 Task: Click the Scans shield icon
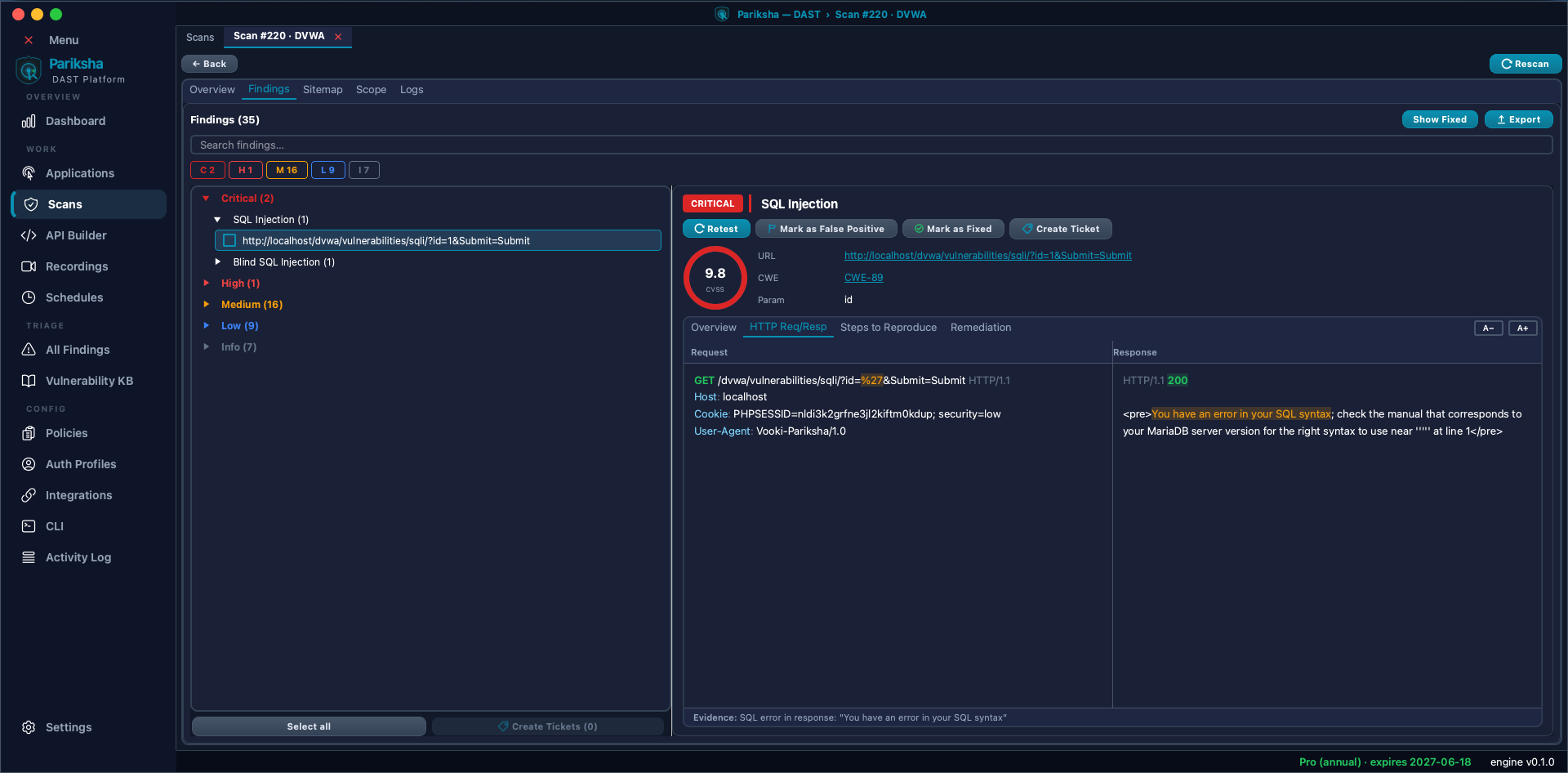(31, 204)
